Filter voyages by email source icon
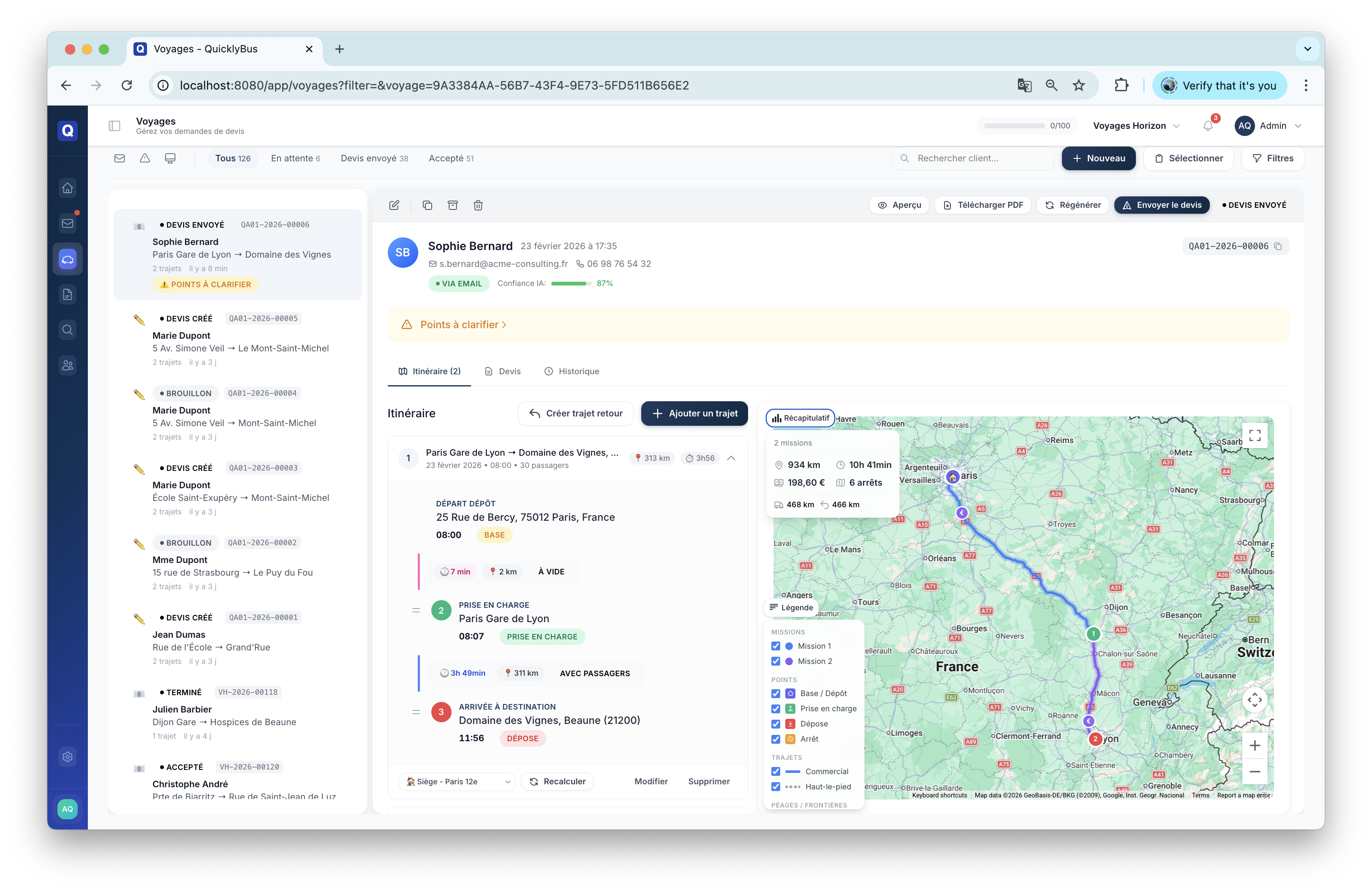Viewport: 1372px width, 892px height. (119, 158)
